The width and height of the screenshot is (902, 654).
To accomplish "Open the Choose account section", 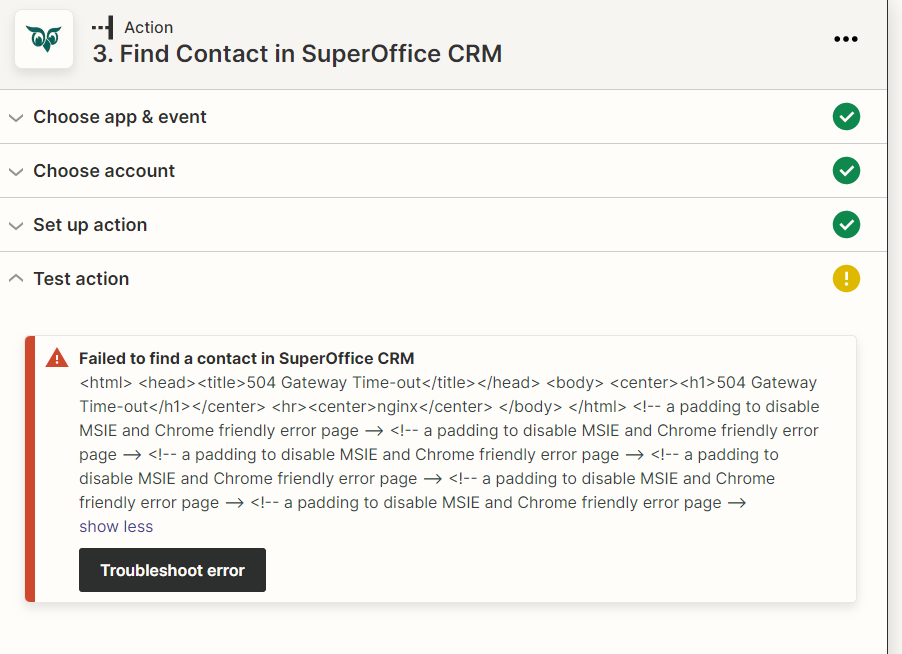I will tap(443, 171).
